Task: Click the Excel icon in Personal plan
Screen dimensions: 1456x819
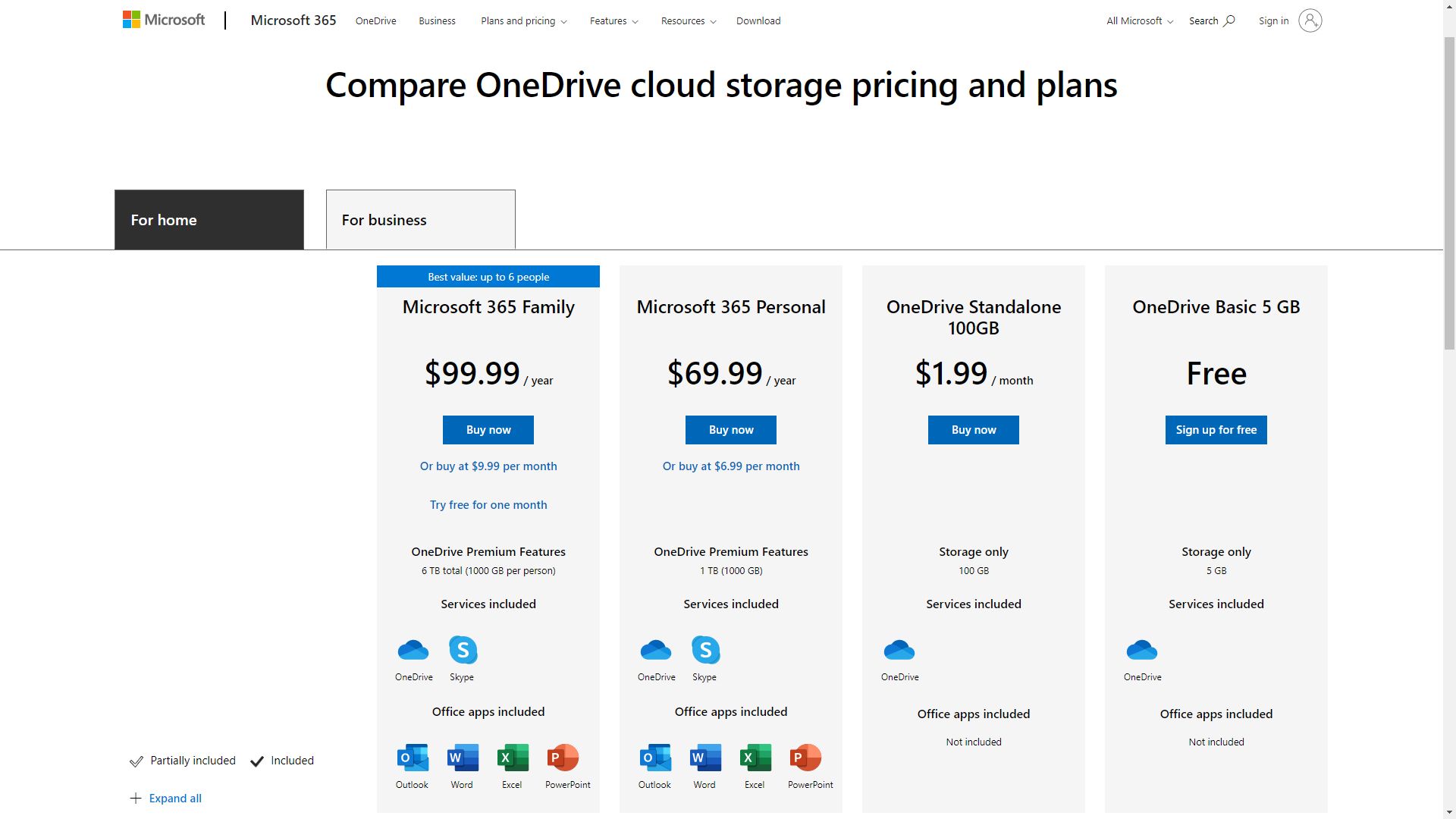Action: tap(755, 757)
